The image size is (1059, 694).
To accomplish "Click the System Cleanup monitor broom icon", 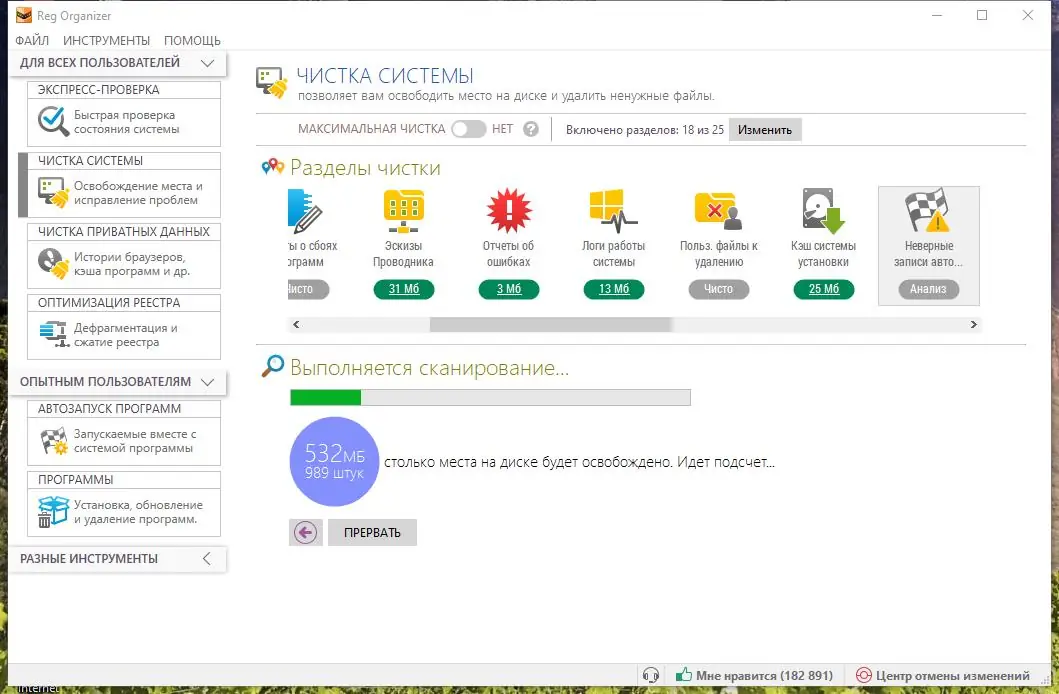I will pos(53,192).
